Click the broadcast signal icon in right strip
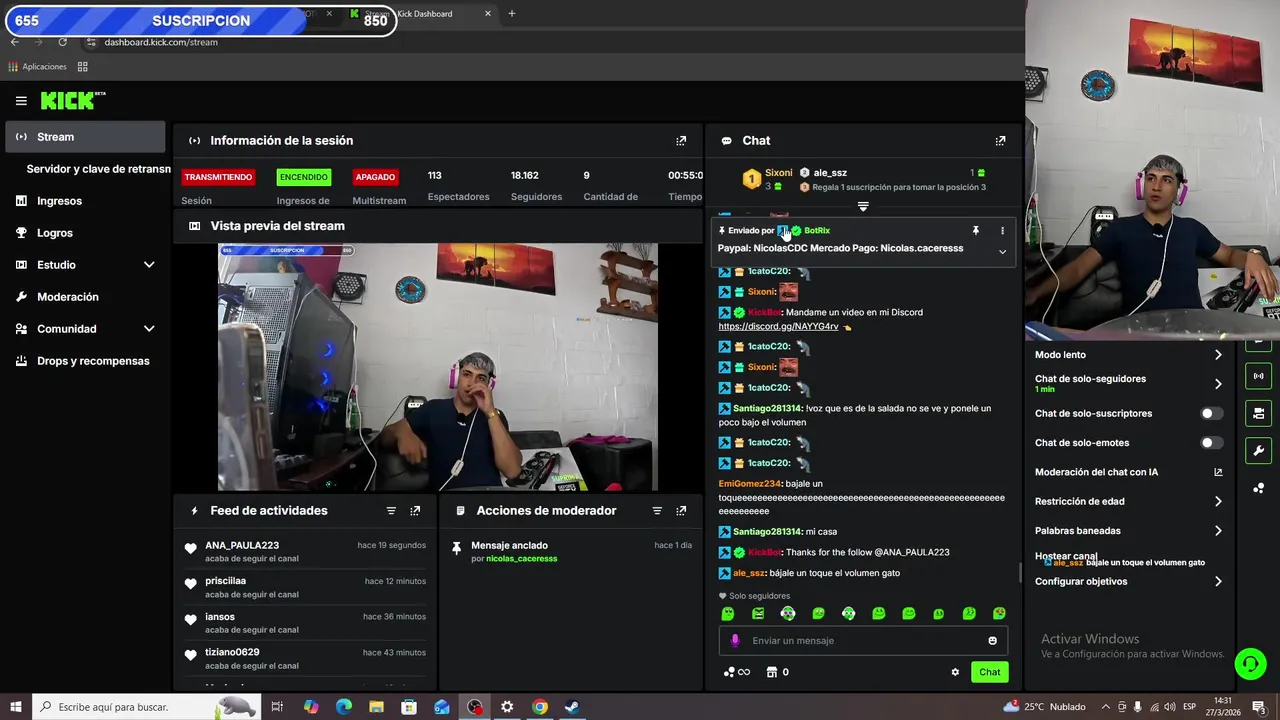 pyautogui.click(x=1258, y=377)
